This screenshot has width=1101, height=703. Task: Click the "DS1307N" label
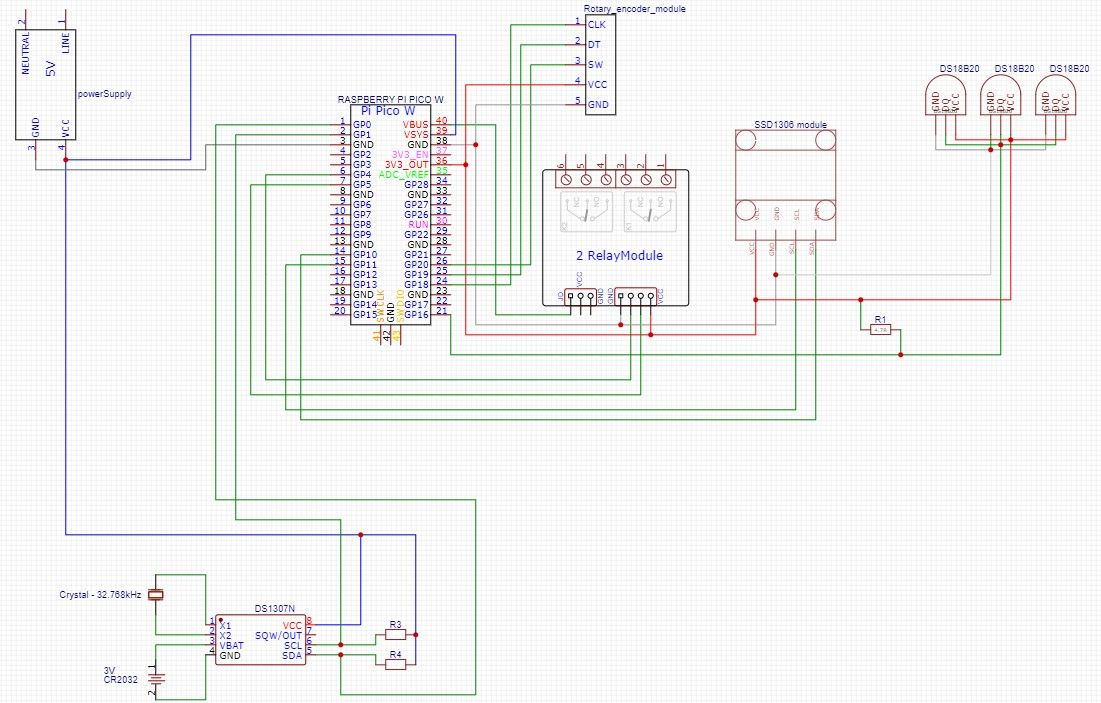pyautogui.click(x=275, y=609)
